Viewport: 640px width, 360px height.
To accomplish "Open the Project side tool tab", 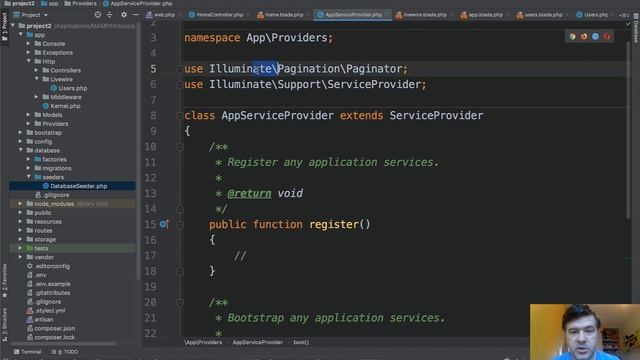I will click(4, 28).
